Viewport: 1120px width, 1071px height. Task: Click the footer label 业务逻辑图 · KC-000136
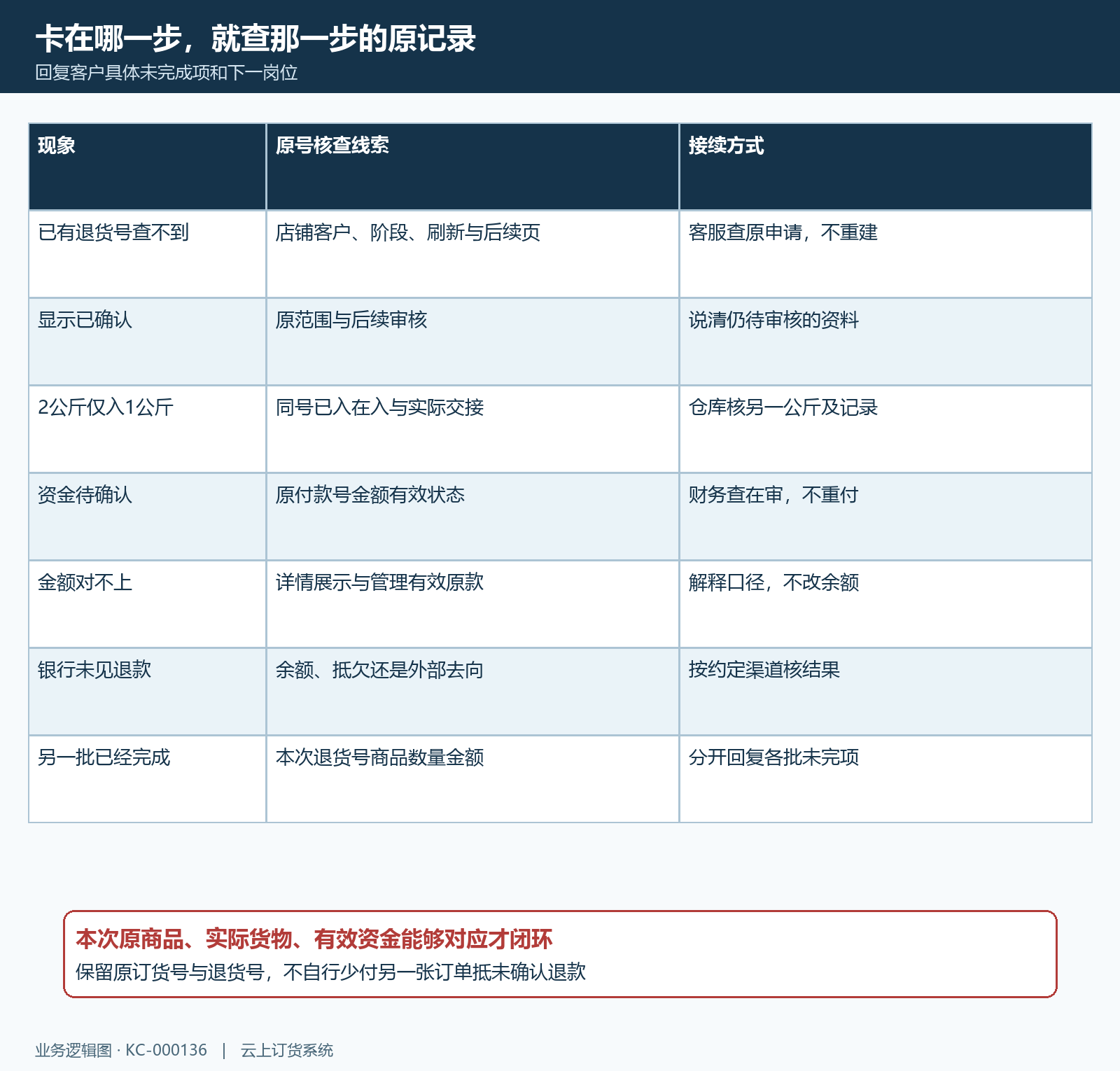(x=121, y=1050)
